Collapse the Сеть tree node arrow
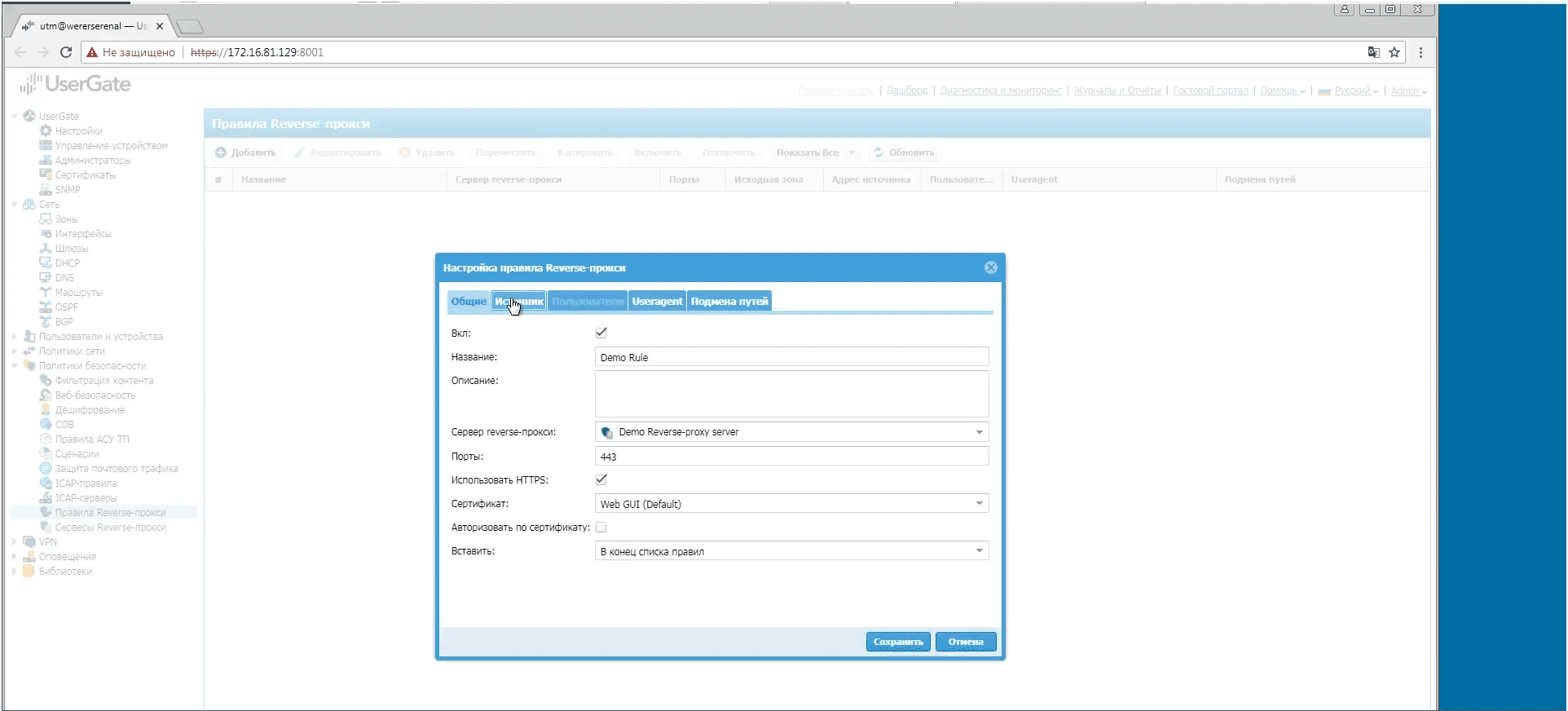The width and height of the screenshot is (1568, 711). pyautogui.click(x=15, y=205)
